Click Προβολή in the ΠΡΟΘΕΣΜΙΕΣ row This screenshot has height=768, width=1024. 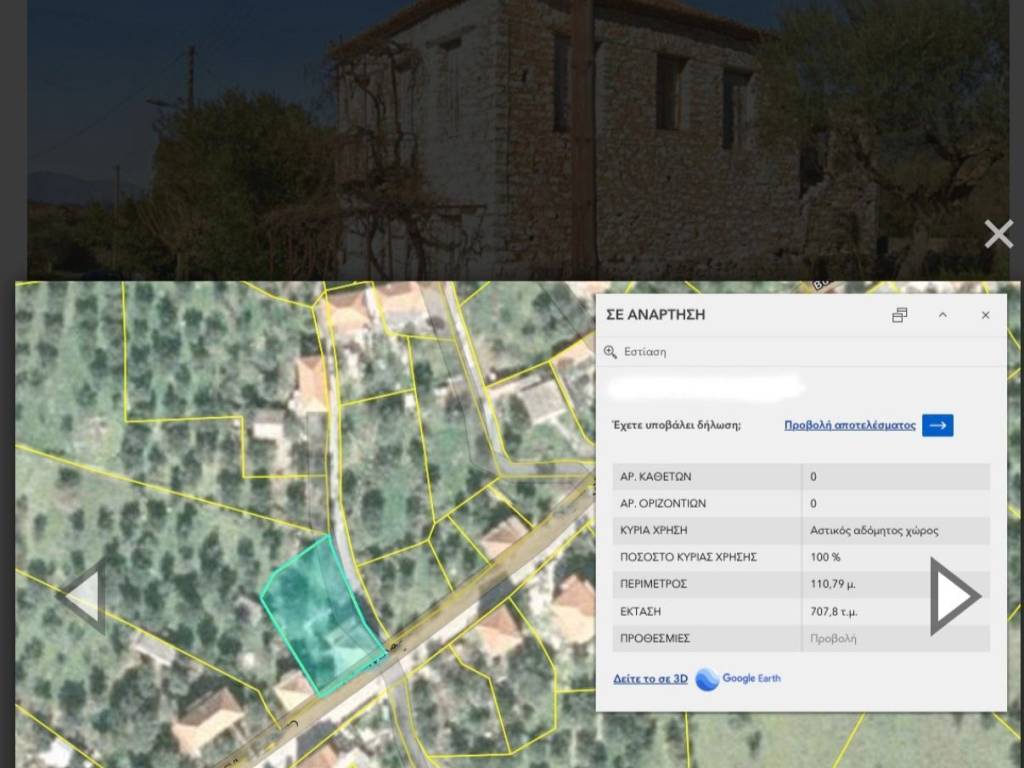click(x=833, y=638)
